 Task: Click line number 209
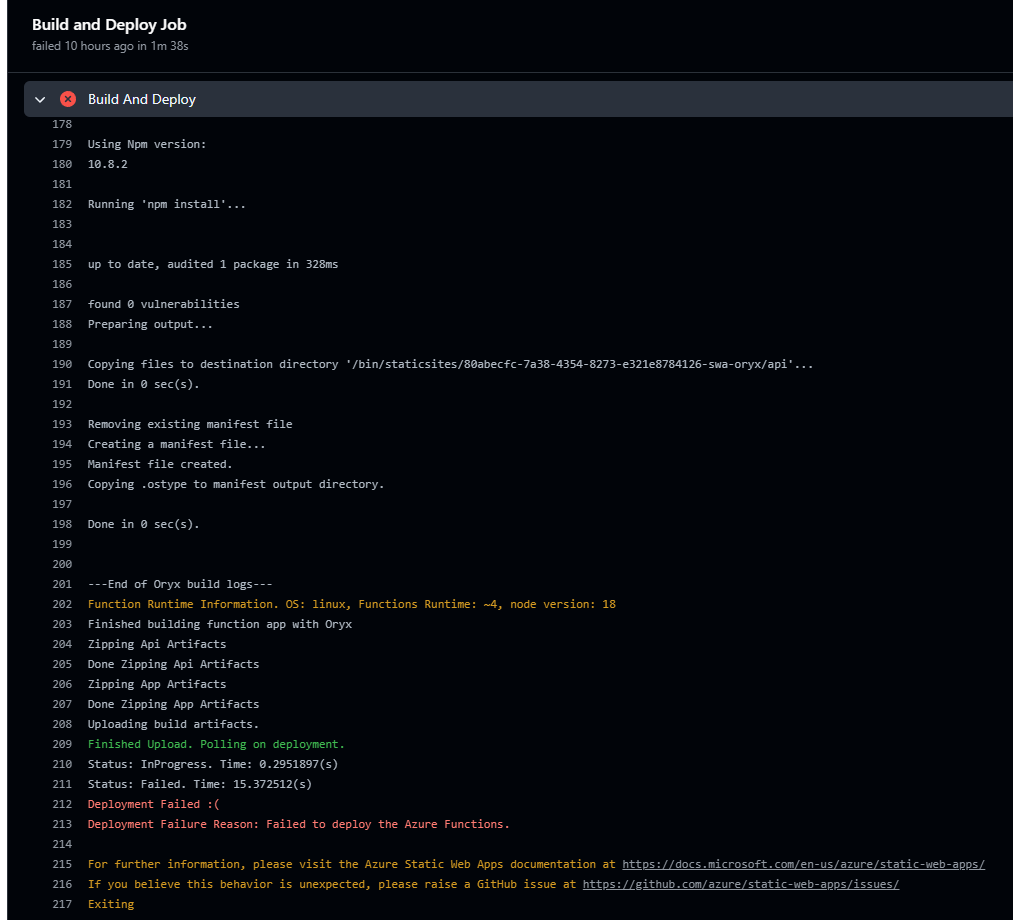point(62,744)
